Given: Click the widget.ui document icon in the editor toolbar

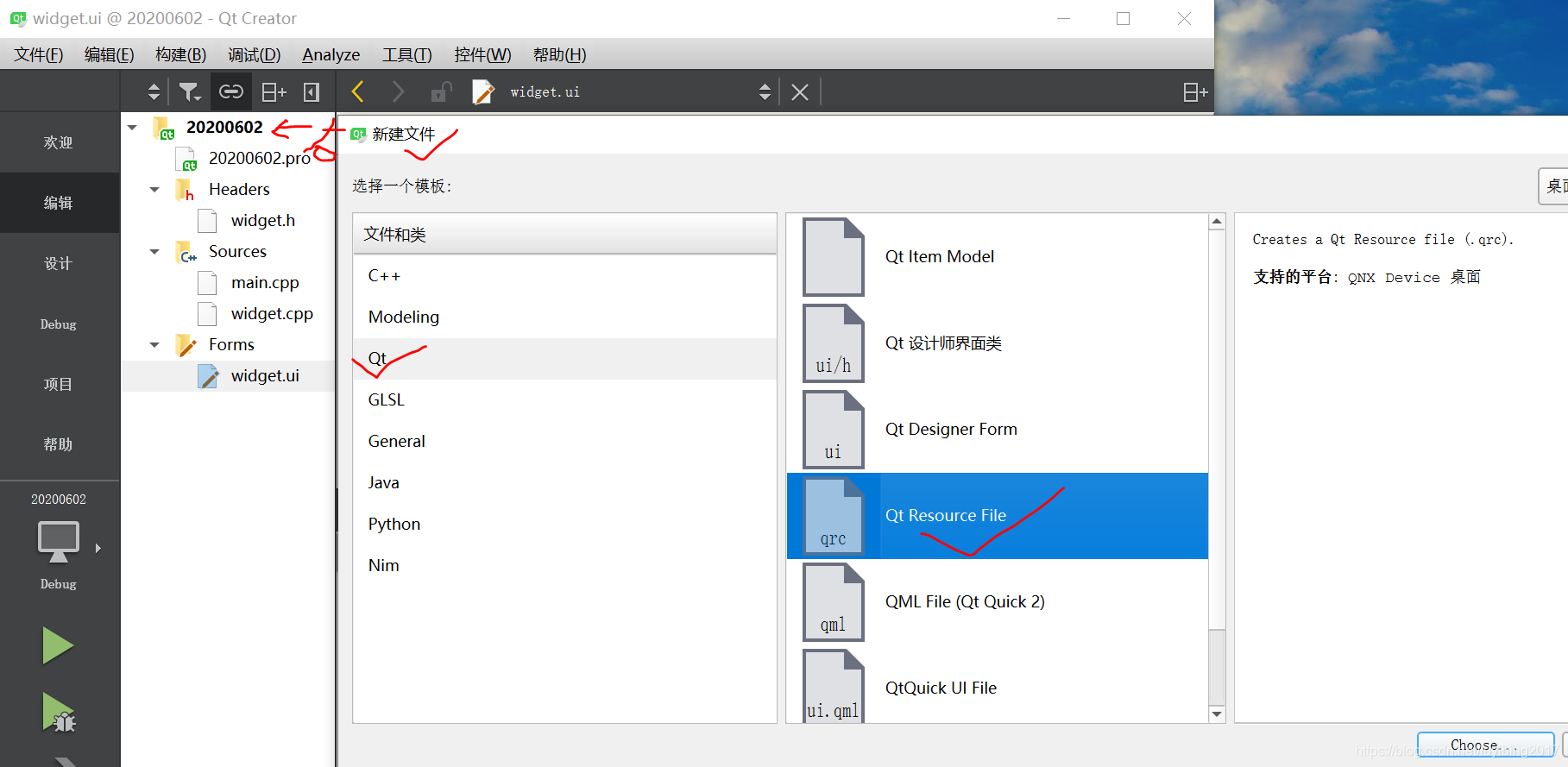Looking at the screenshot, I should [483, 91].
